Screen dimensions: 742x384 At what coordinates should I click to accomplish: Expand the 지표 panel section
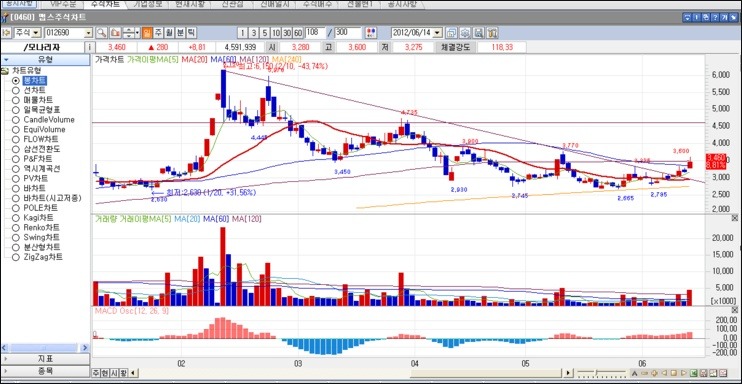[45, 359]
